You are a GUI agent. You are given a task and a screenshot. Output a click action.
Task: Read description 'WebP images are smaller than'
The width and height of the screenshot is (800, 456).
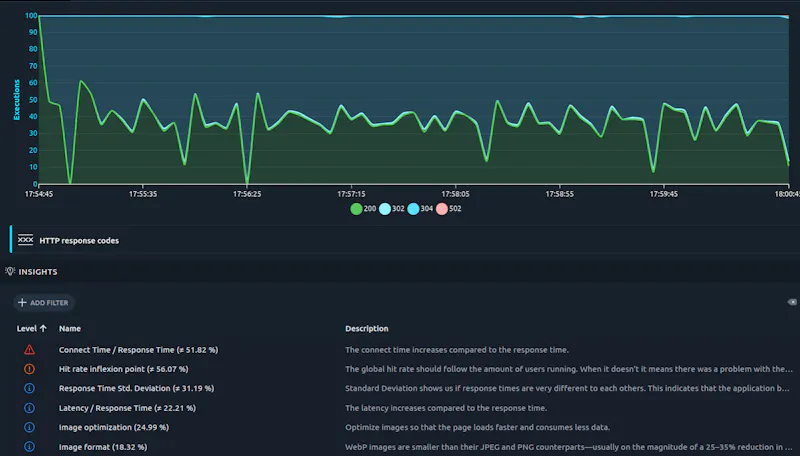pyautogui.click(x=569, y=447)
